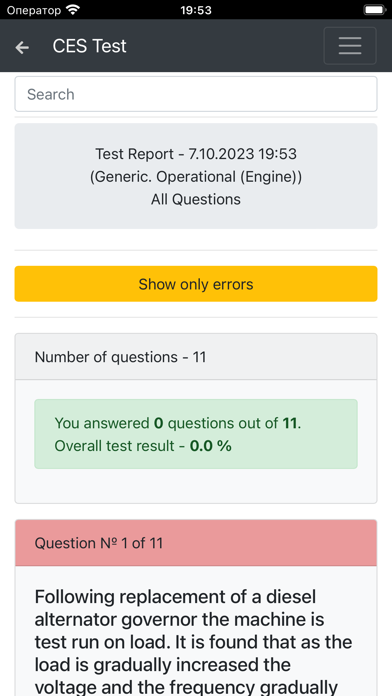Tap the back arrow icon
Screen dimensions: 392x696
[x=22, y=47]
